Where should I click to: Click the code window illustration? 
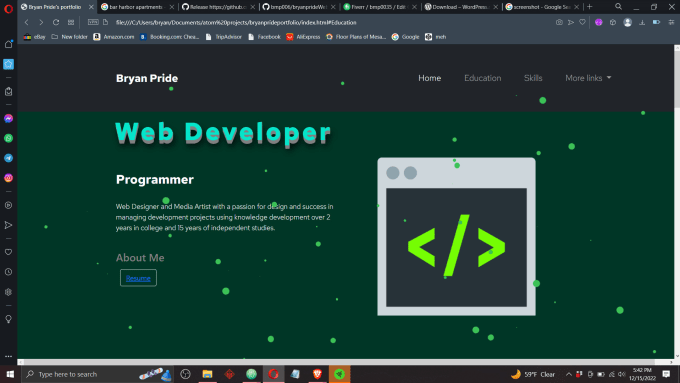coord(456,236)
